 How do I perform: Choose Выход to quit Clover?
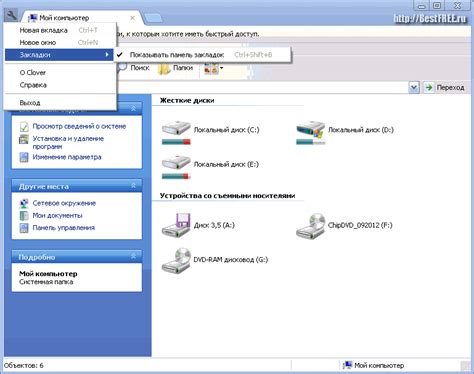[x=60, y=103]
